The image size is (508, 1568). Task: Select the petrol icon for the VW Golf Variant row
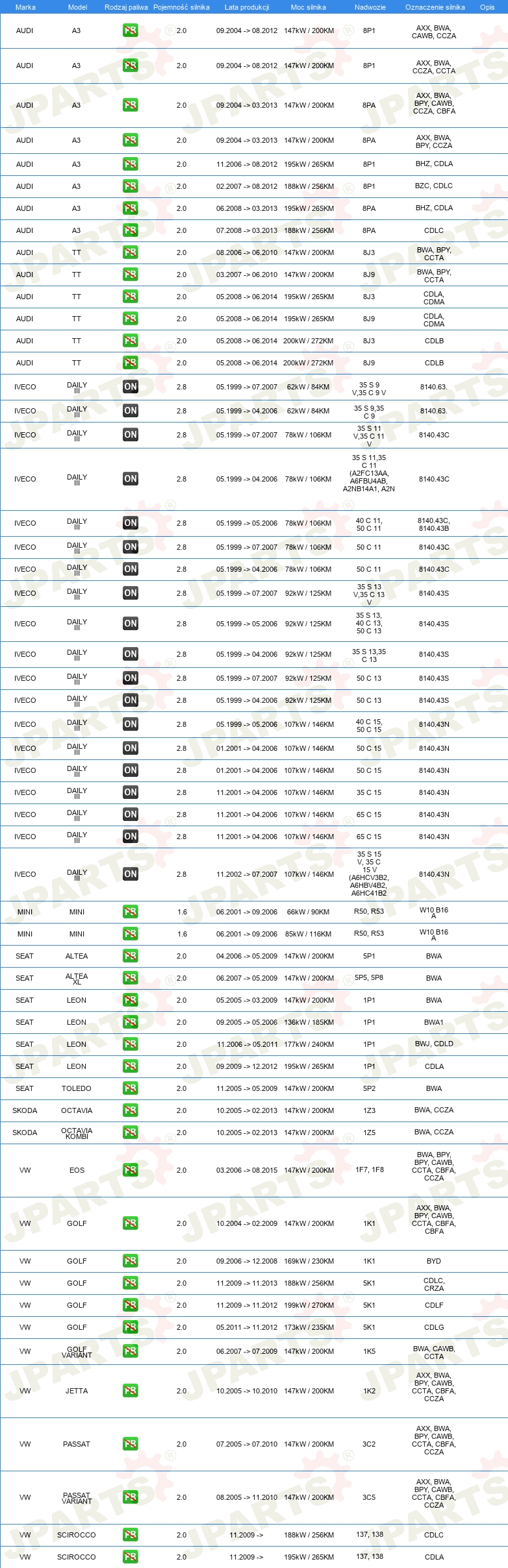[x=130, y=1351]
